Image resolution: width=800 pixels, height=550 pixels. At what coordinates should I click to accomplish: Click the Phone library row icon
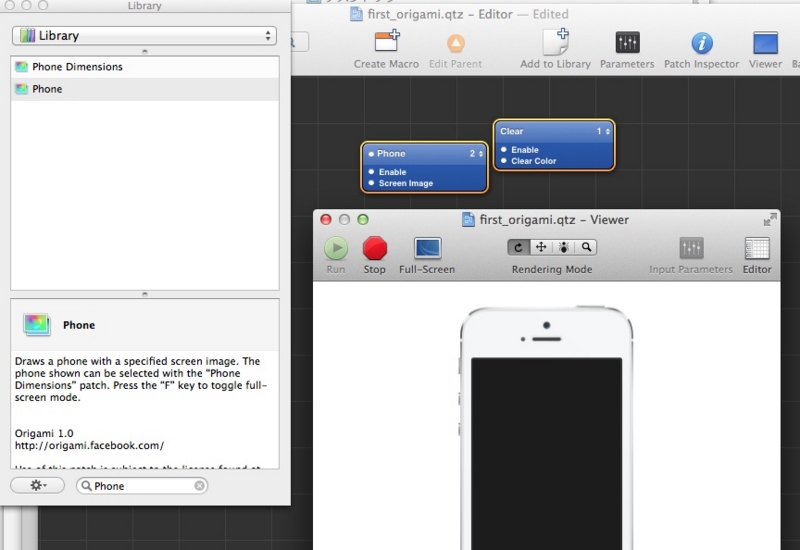[x=21, y=89]
